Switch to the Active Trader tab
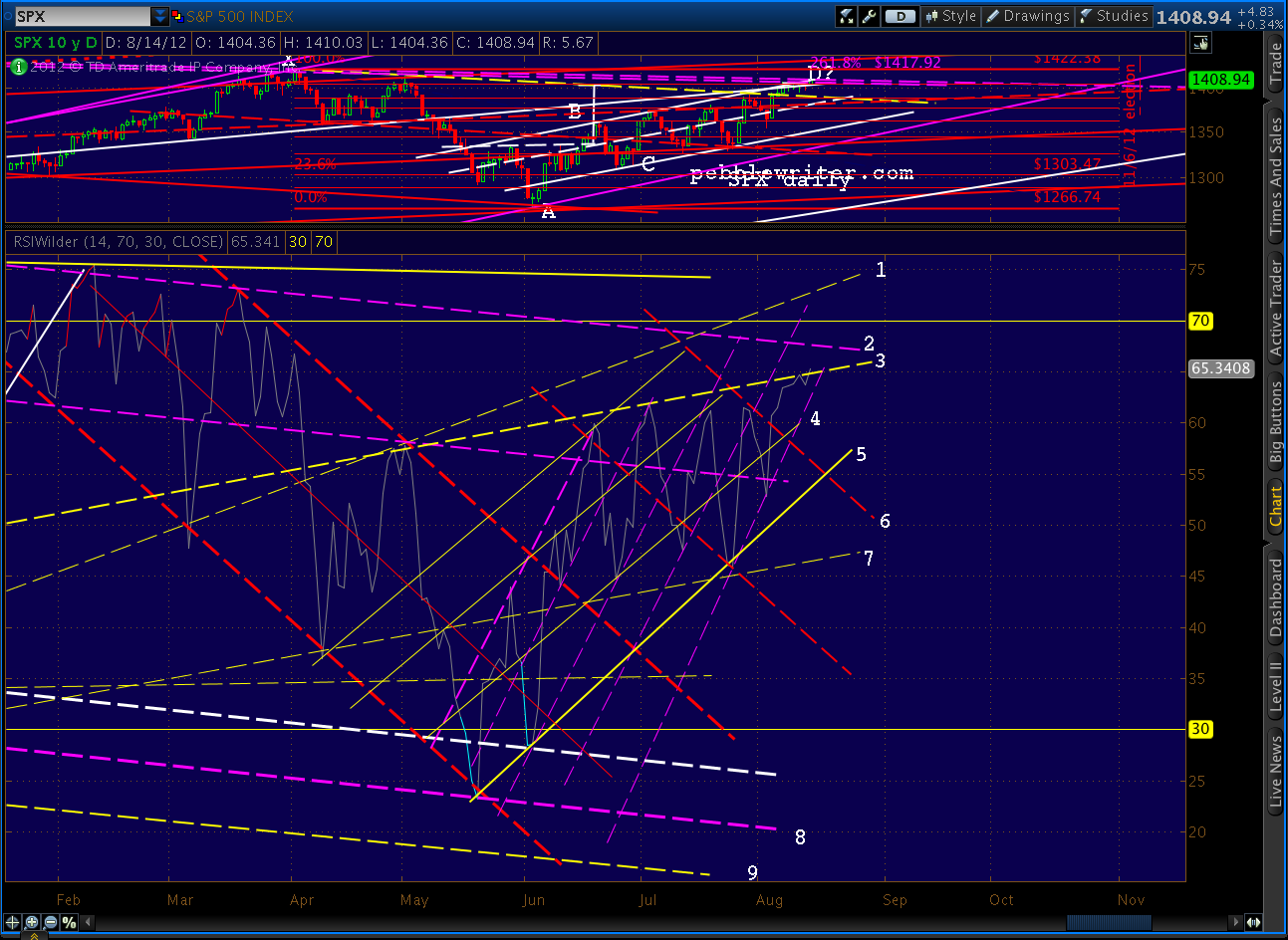Screen dimensions: 1288x940 click(1275, 307)
